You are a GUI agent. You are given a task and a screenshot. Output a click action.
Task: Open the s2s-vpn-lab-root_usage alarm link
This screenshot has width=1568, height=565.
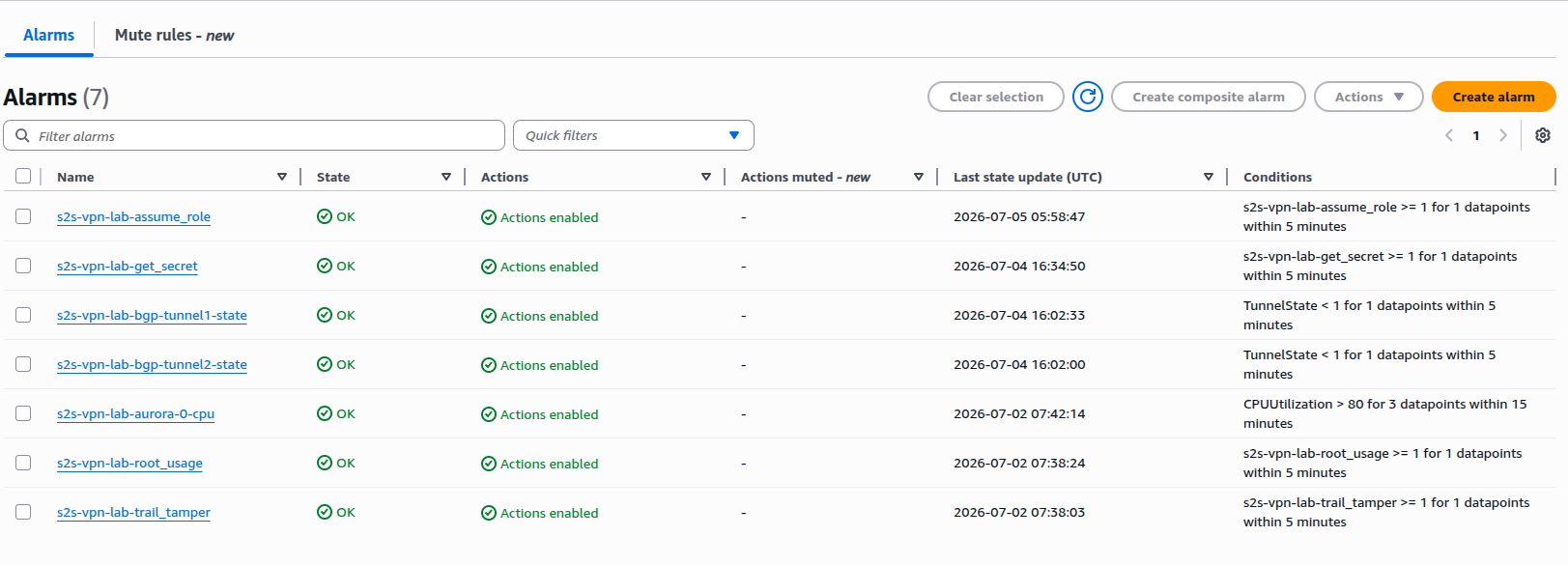[129, 463]
